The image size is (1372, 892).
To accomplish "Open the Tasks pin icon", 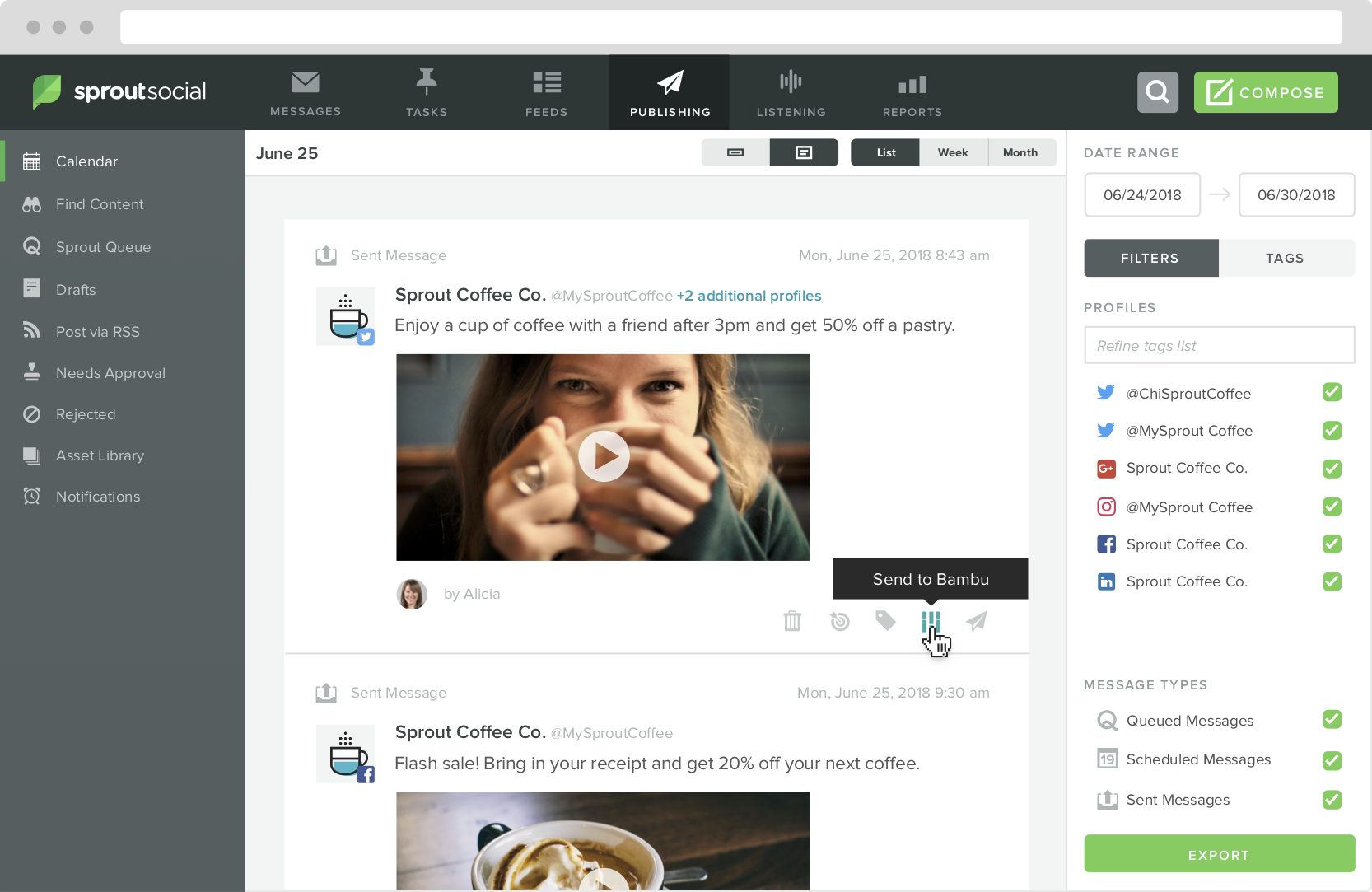I will (426, 82).
